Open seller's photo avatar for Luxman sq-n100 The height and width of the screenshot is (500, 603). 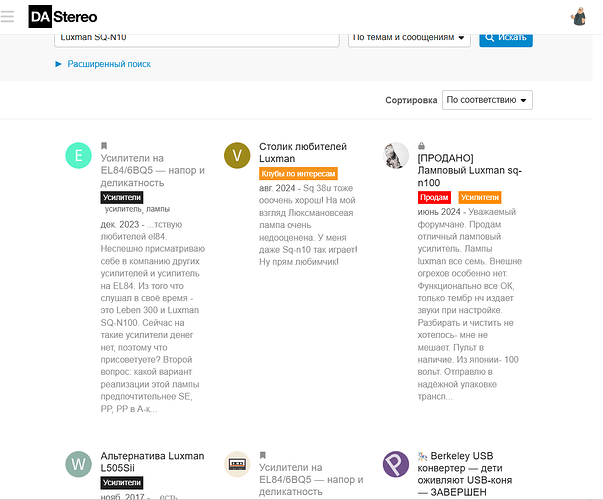point(396,155)
